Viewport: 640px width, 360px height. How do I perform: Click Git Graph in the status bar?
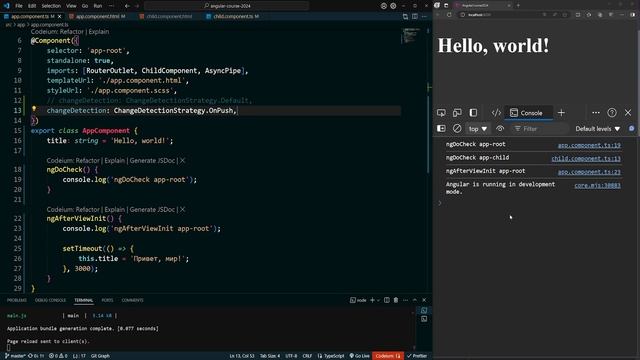click(x=100, y=356)
